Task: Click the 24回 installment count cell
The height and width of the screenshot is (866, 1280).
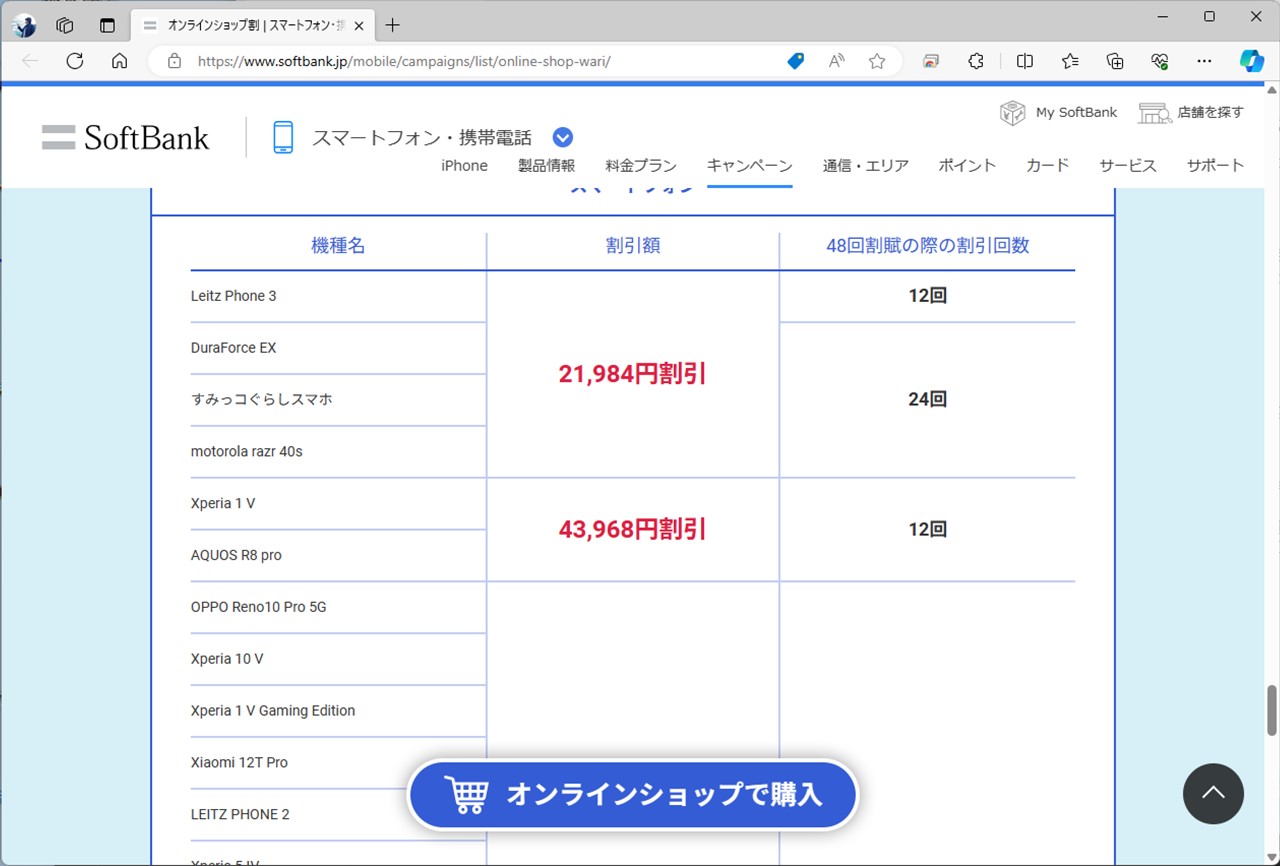Action: pyautogui.click(x=928, y=400)
